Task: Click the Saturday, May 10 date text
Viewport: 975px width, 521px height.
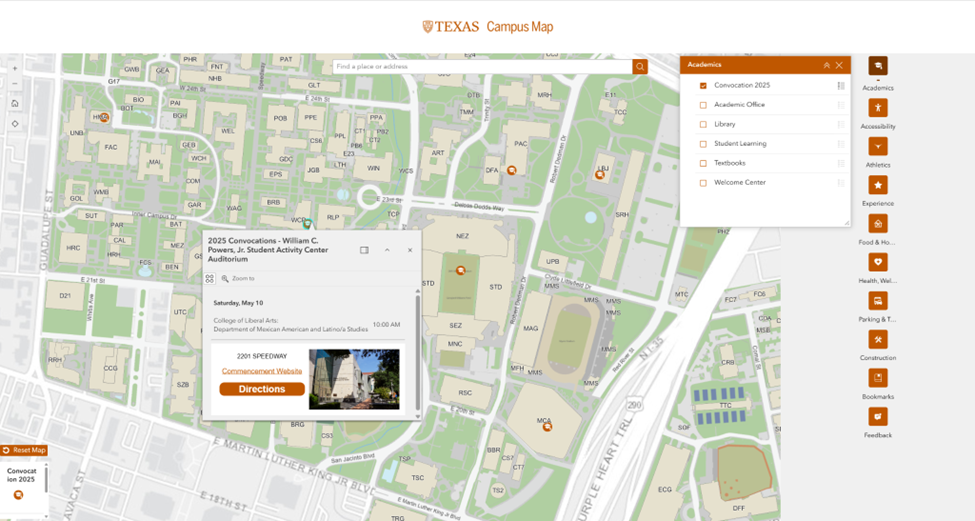Action: [x=238, y=303]
